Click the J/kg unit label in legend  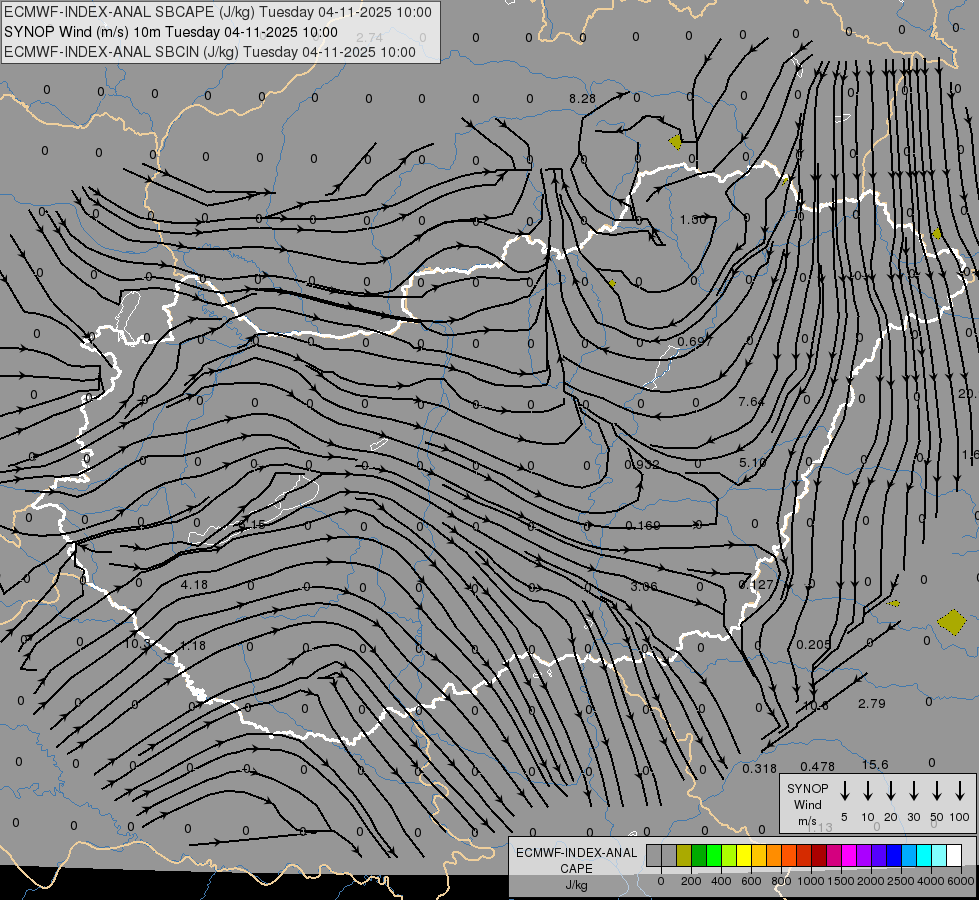coord(576,885)
